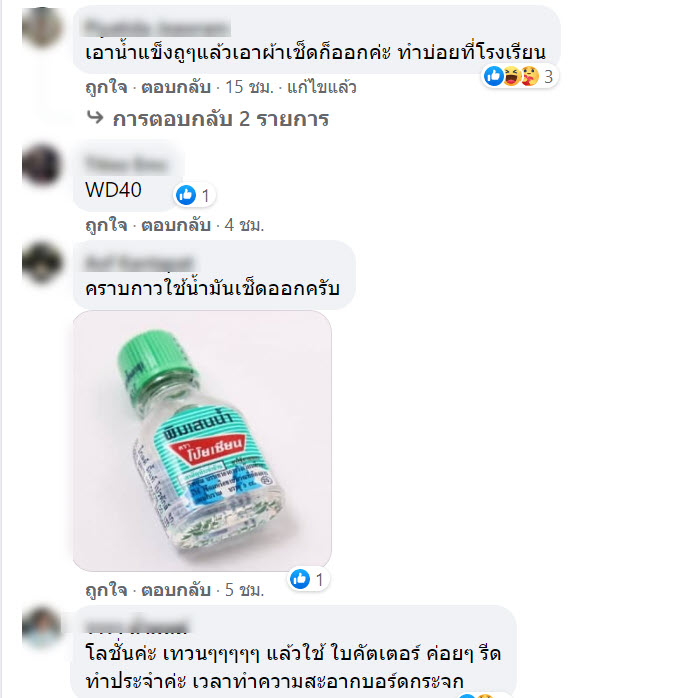Reply to the ice comment via ตอบกลับ

coord(176,87)
